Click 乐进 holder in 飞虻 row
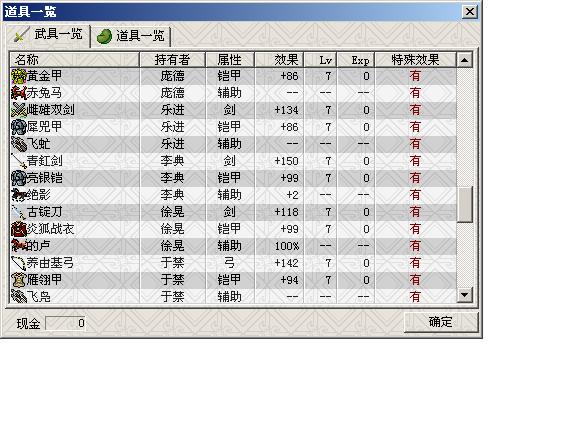 172,144
